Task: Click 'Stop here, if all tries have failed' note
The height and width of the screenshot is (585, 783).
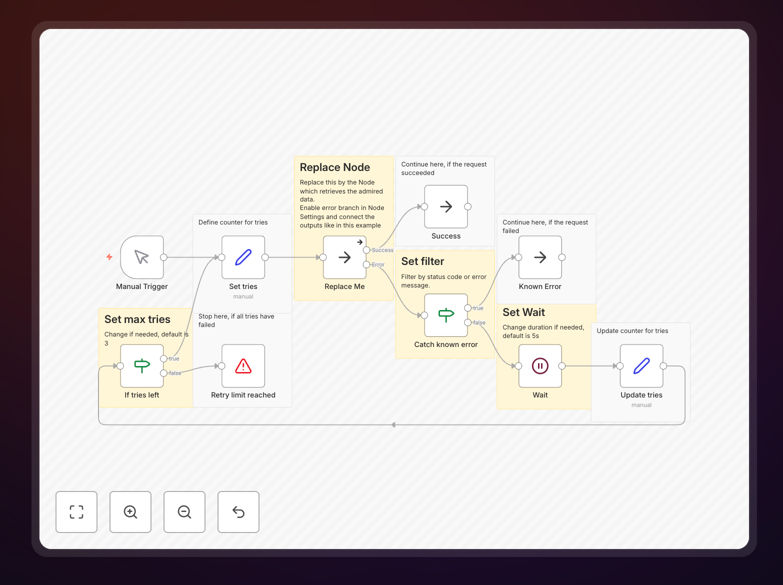Action: click(236, 320)
